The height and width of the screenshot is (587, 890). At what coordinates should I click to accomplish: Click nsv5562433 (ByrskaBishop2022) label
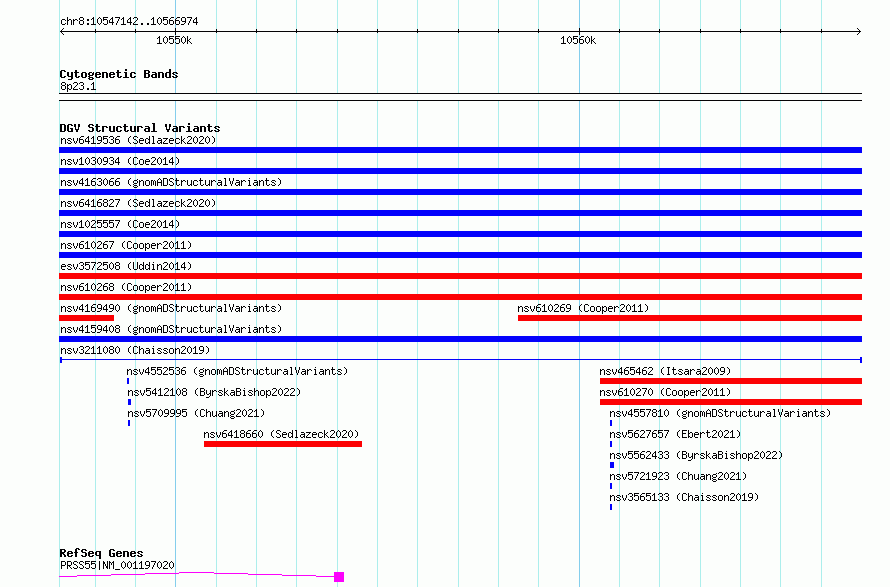coord(696,455)
